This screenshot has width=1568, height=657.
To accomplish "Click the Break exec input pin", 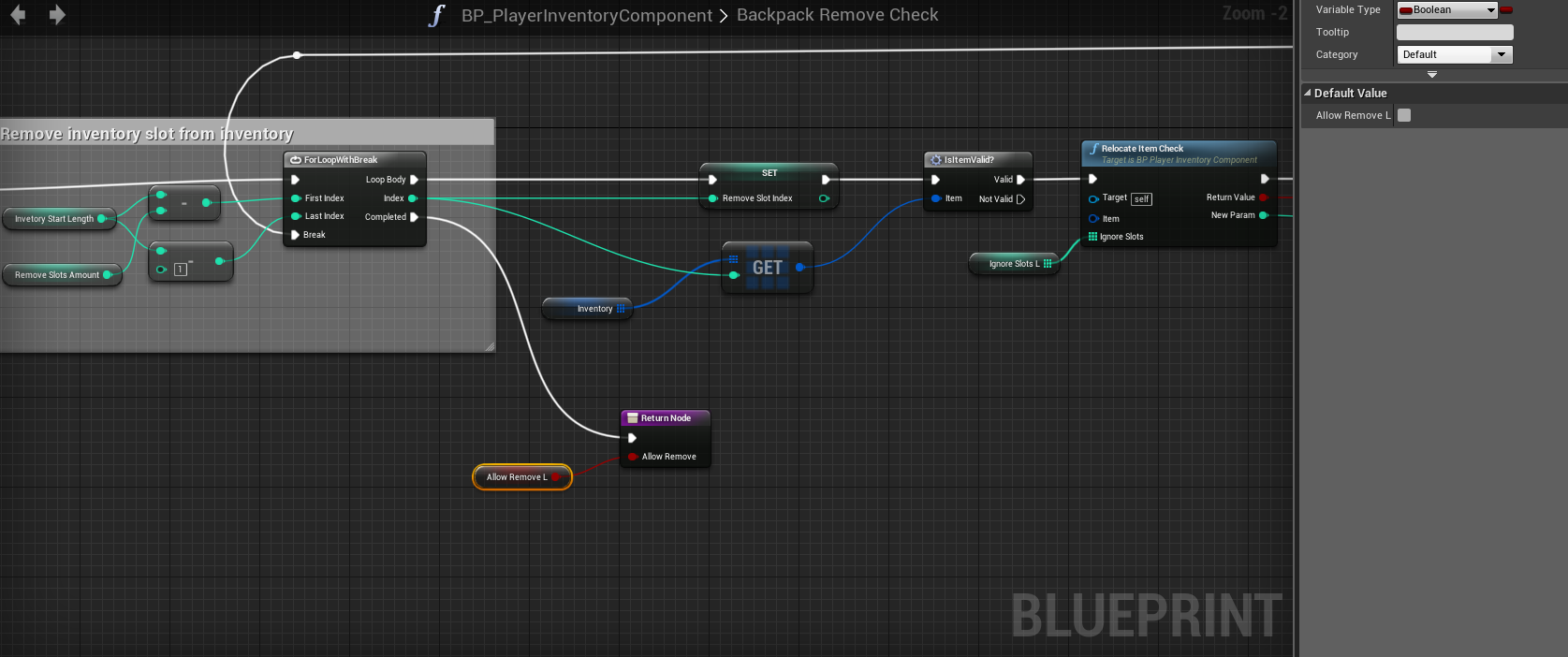I will click(x=295, y=235).
